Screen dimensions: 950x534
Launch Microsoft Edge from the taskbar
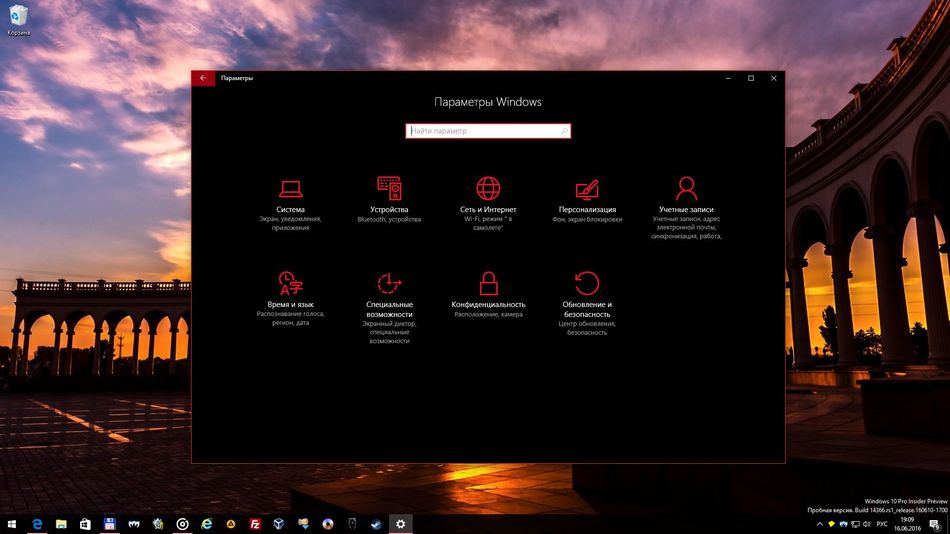37,524
